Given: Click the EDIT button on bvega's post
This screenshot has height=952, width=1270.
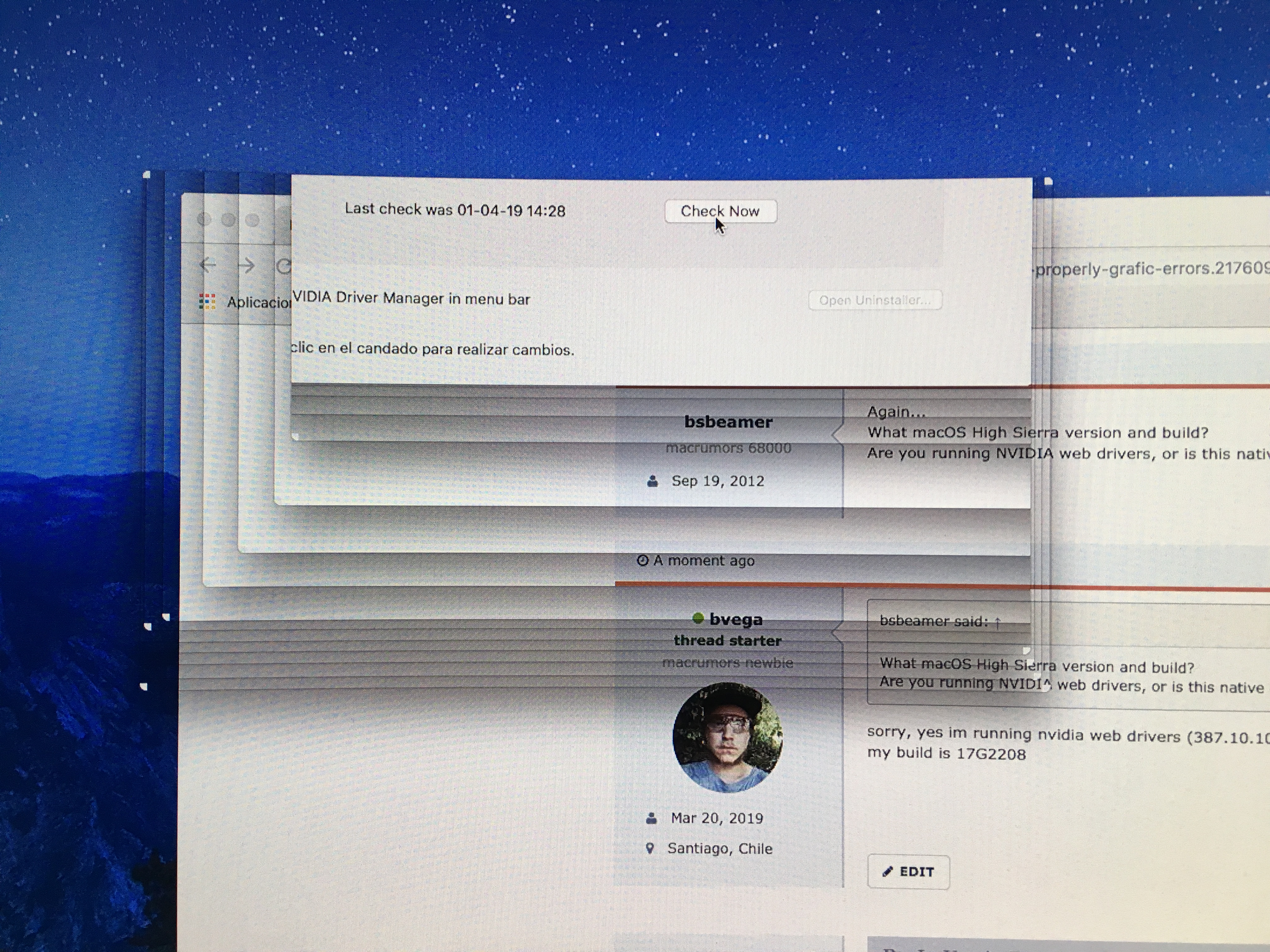Looking at the screenshot, I should click(908, 872).
